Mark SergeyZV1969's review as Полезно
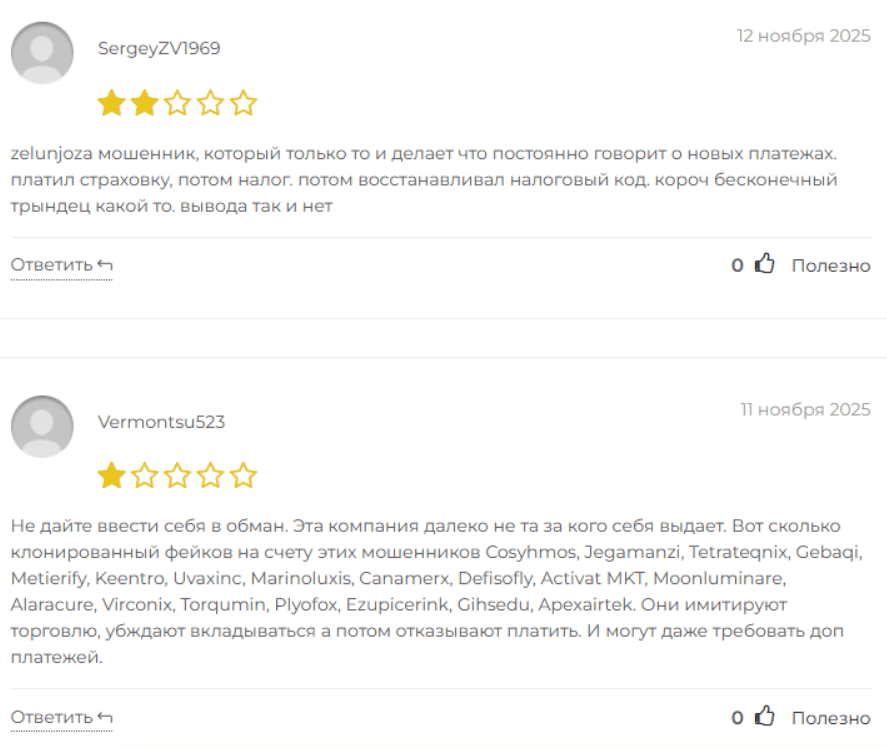This screenshot has width=887, height=749. [831, 265]
